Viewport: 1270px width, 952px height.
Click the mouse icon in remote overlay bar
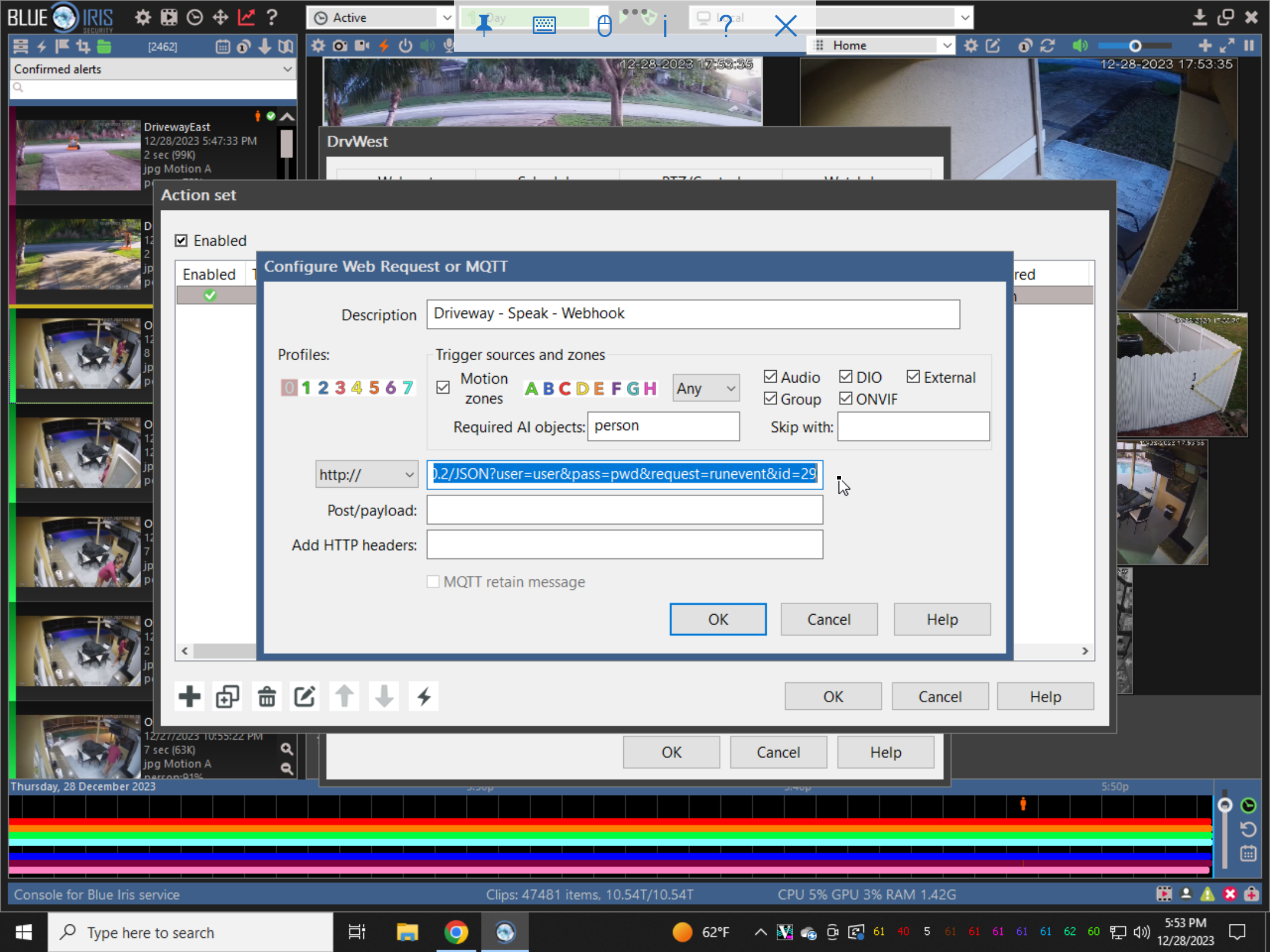click(604, 25)
